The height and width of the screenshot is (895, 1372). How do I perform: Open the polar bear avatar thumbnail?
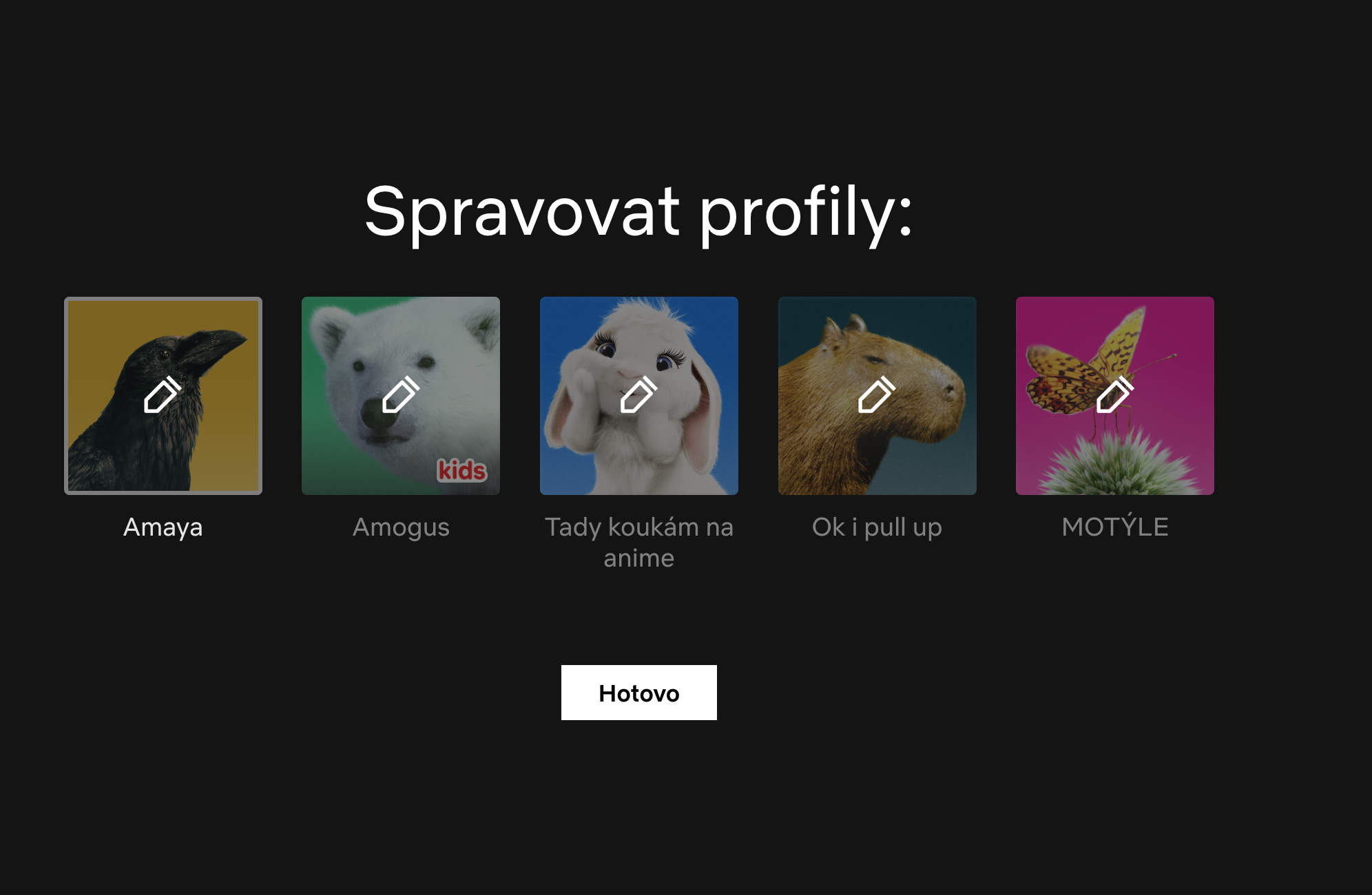click(401, 396)
